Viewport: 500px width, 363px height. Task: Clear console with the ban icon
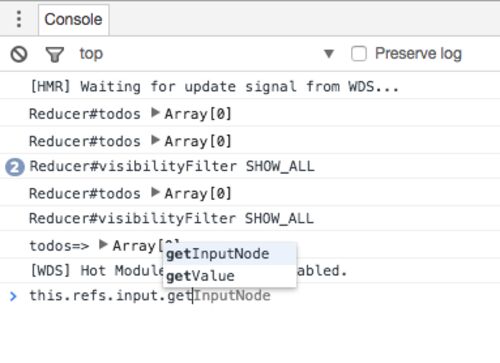pyautogui.click(x=19, y=54)
